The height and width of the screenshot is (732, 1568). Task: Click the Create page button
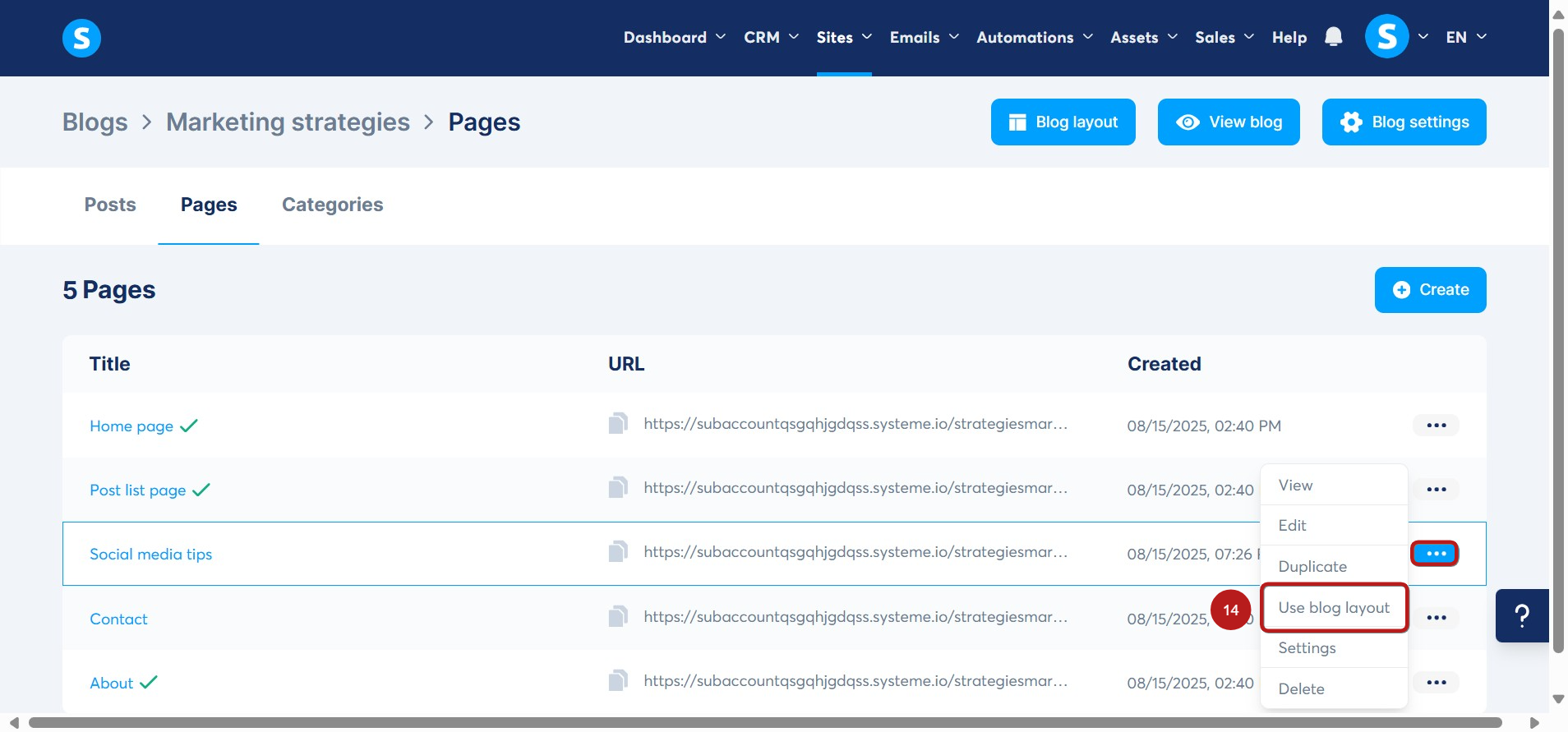(x=1430, y=290)
